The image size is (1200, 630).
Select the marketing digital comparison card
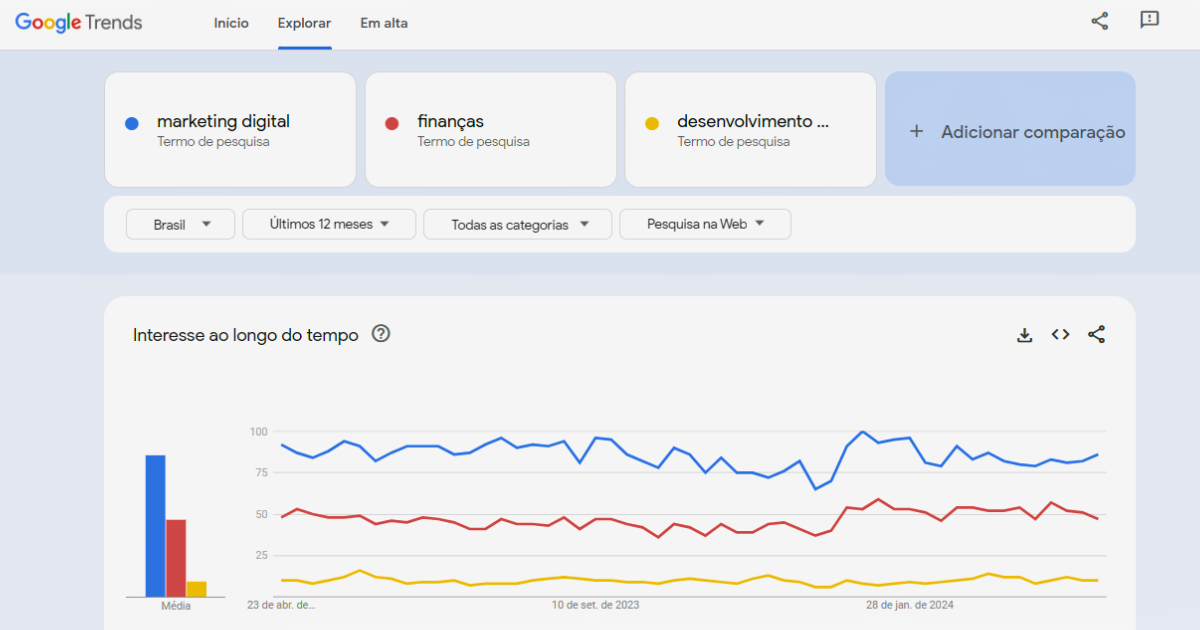point(230,130)
